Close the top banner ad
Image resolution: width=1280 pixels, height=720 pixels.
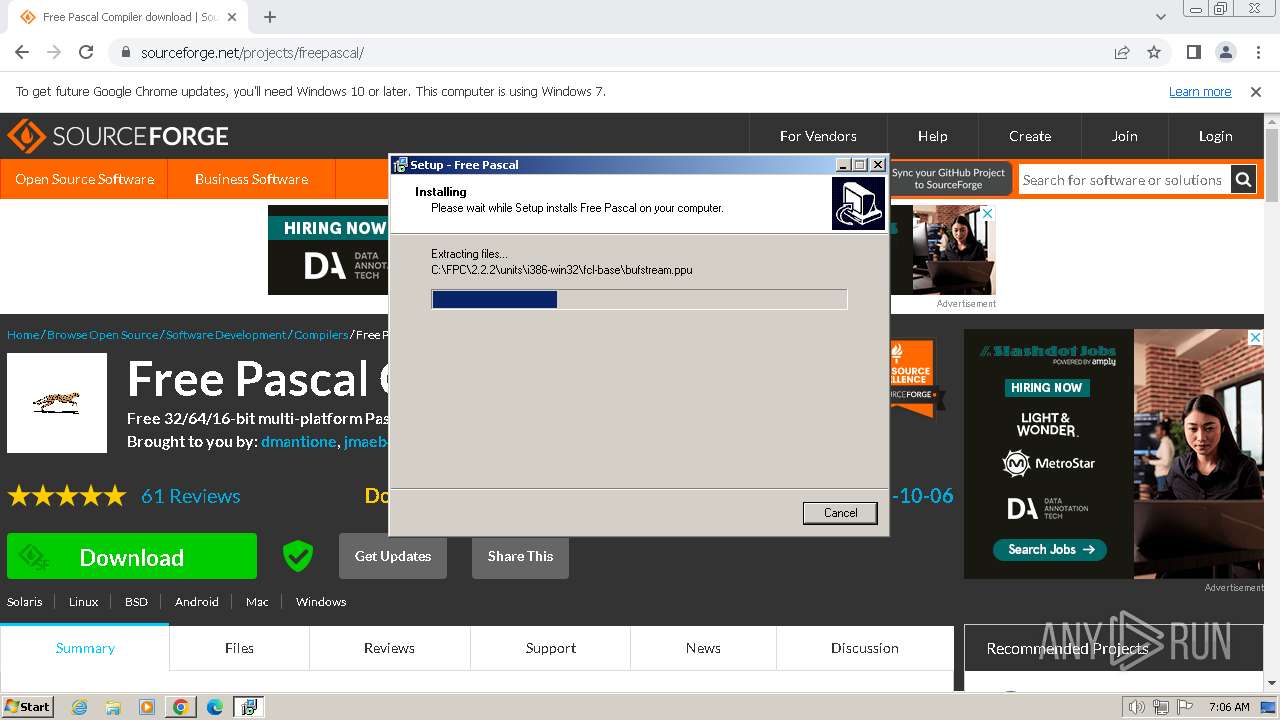coord(988,213)
